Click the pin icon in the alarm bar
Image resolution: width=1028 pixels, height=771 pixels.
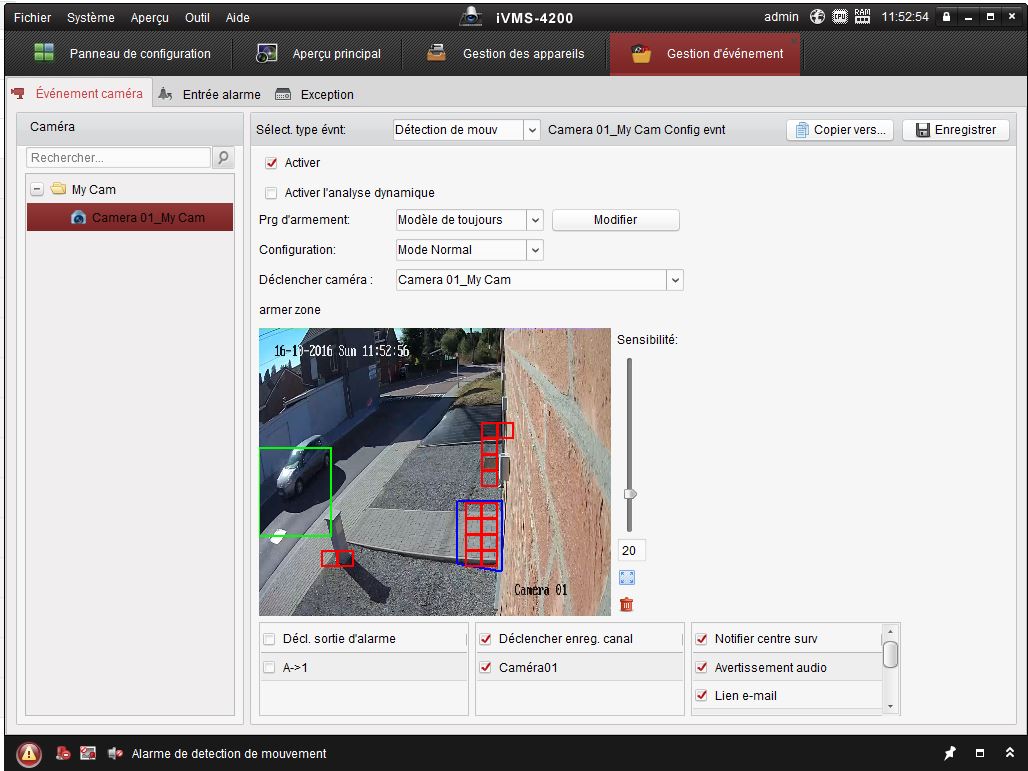[950, 753]
